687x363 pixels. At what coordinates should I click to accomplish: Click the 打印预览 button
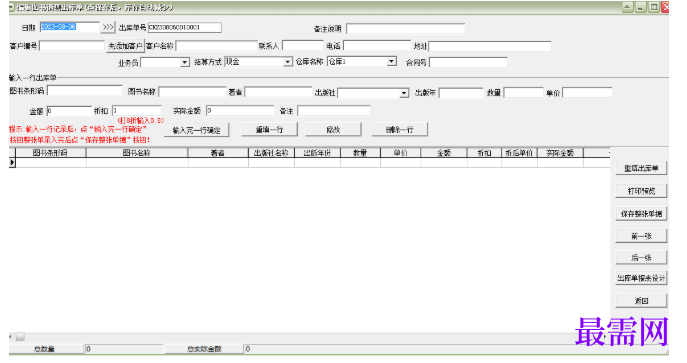pyautogui.click(x=641, y=191)
